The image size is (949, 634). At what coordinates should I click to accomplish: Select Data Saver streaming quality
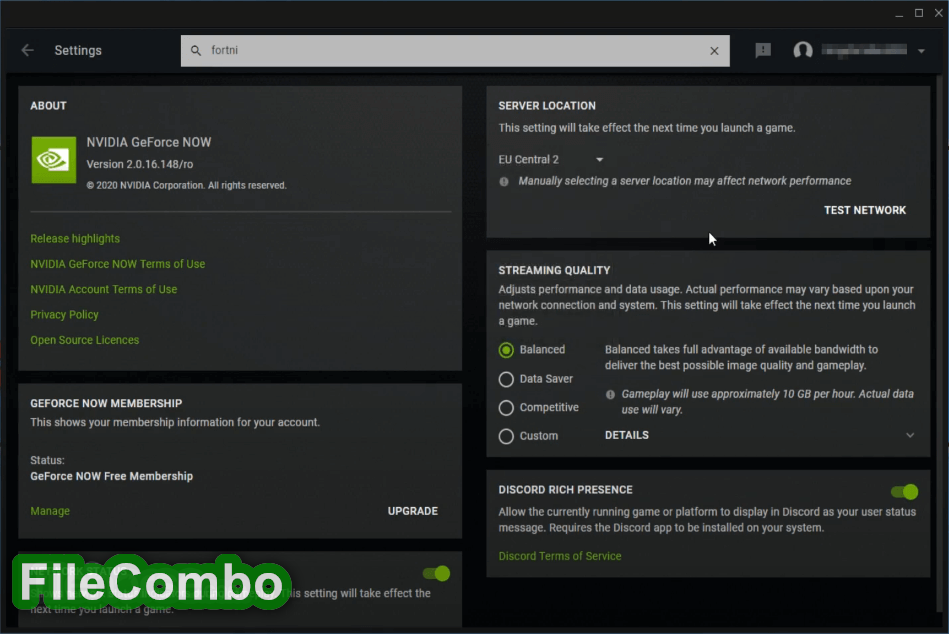click(x=506, y=379)
